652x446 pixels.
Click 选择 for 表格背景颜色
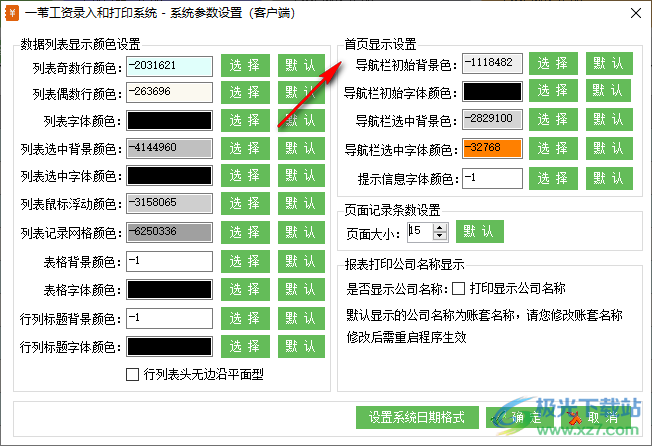click(245, 261)
